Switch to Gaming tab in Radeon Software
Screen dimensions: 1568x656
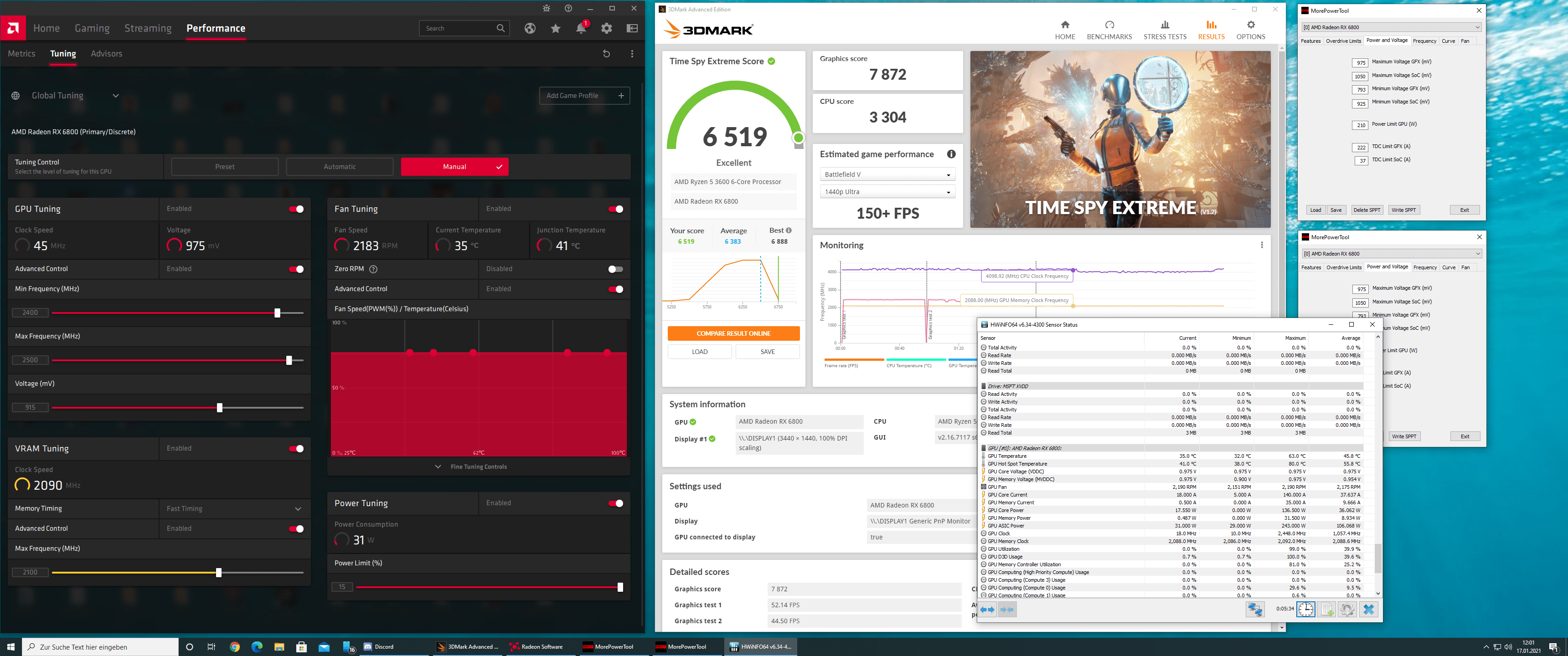tap(92, 28)
